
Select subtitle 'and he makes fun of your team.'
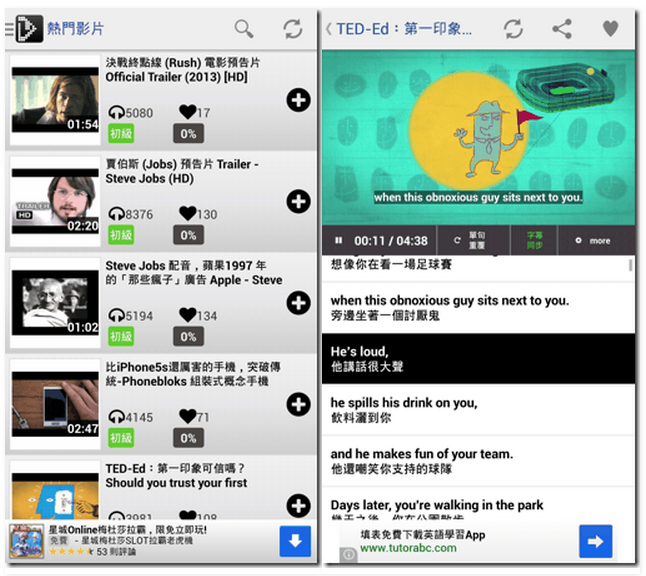pos(478,461)
